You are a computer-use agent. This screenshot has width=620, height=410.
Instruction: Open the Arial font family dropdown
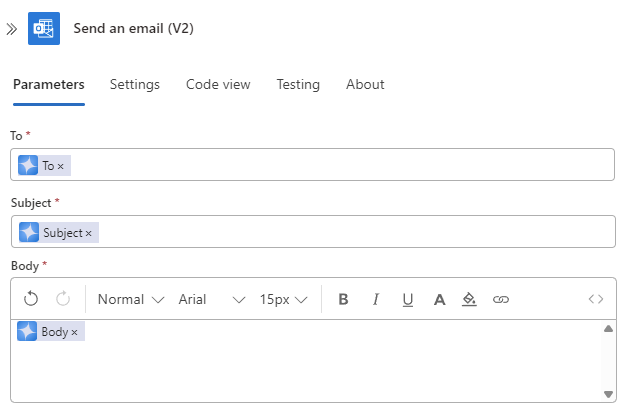[211, 299]
